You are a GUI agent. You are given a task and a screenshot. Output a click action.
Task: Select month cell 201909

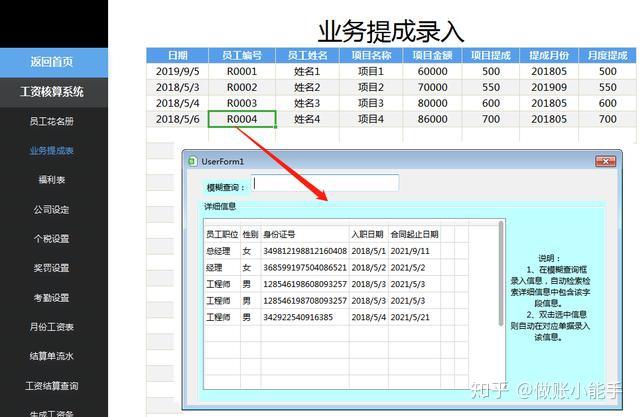click(x=549, y=87)
